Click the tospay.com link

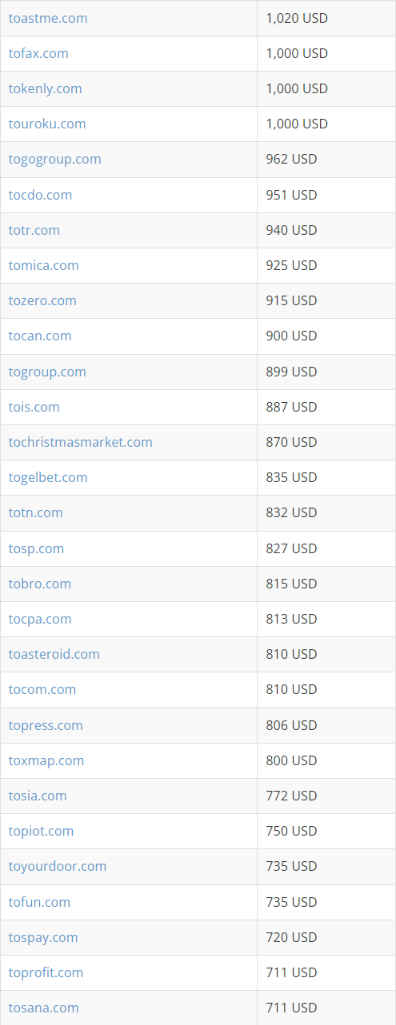click(43, 937)
